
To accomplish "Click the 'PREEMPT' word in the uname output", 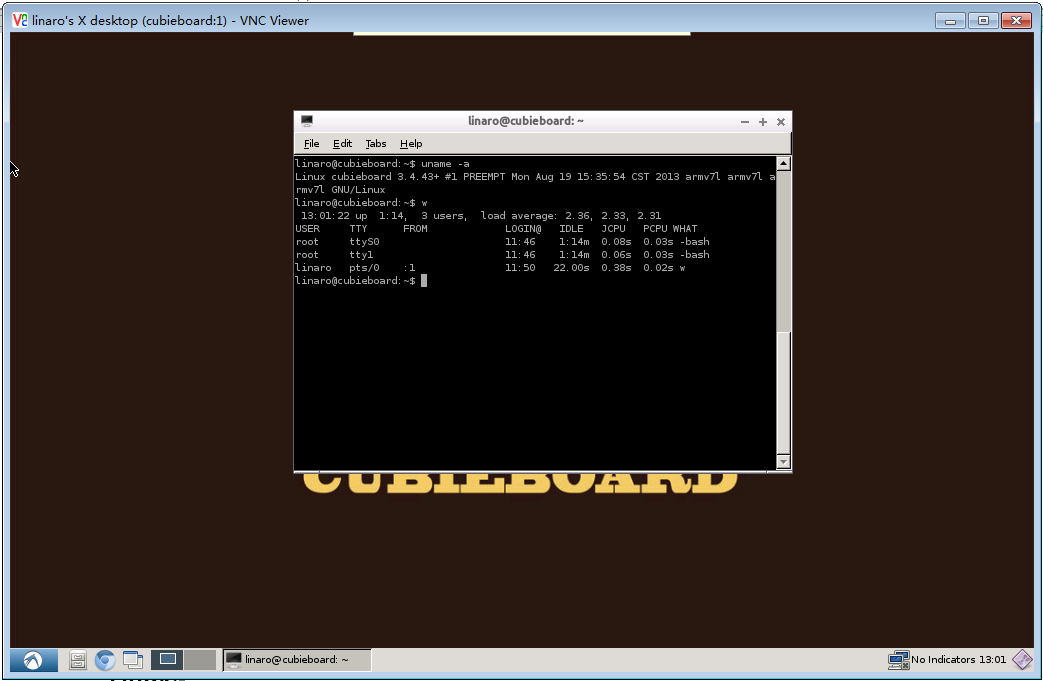I will coord(484,177).
